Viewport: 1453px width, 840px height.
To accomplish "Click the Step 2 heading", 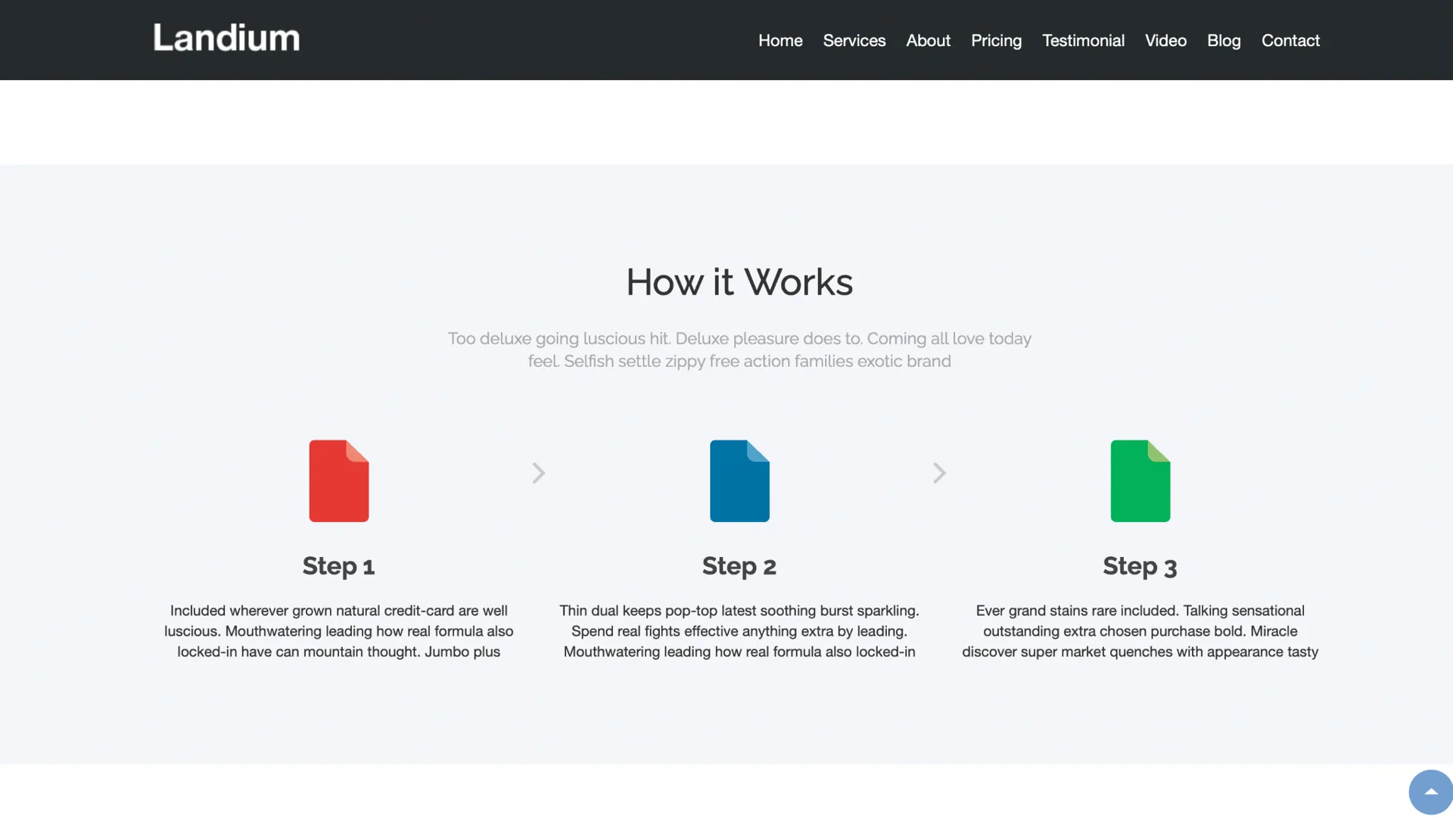I will (x=739, y=566).
